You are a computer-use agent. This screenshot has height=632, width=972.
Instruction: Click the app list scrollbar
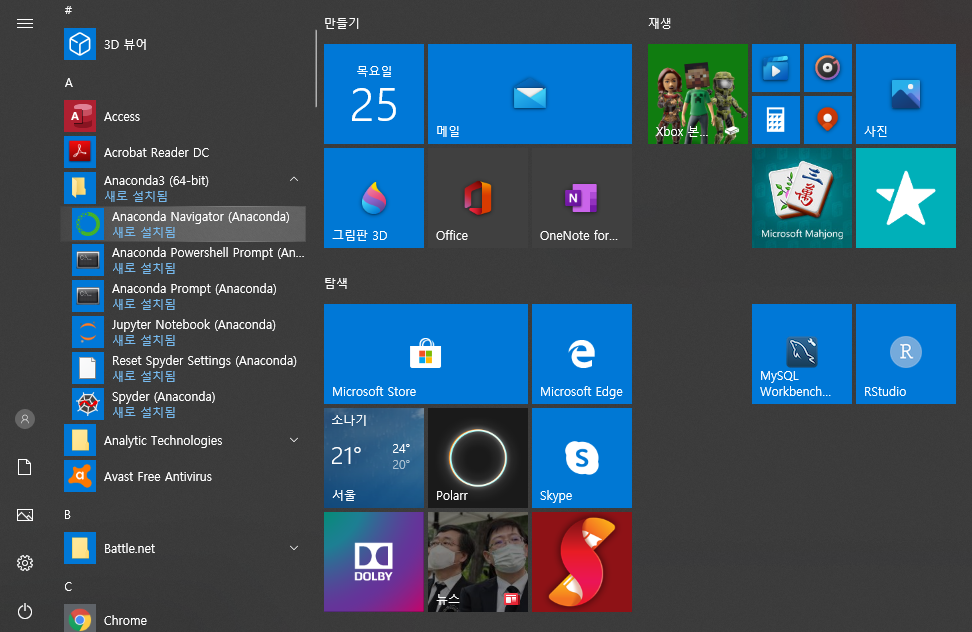point(316,69)
